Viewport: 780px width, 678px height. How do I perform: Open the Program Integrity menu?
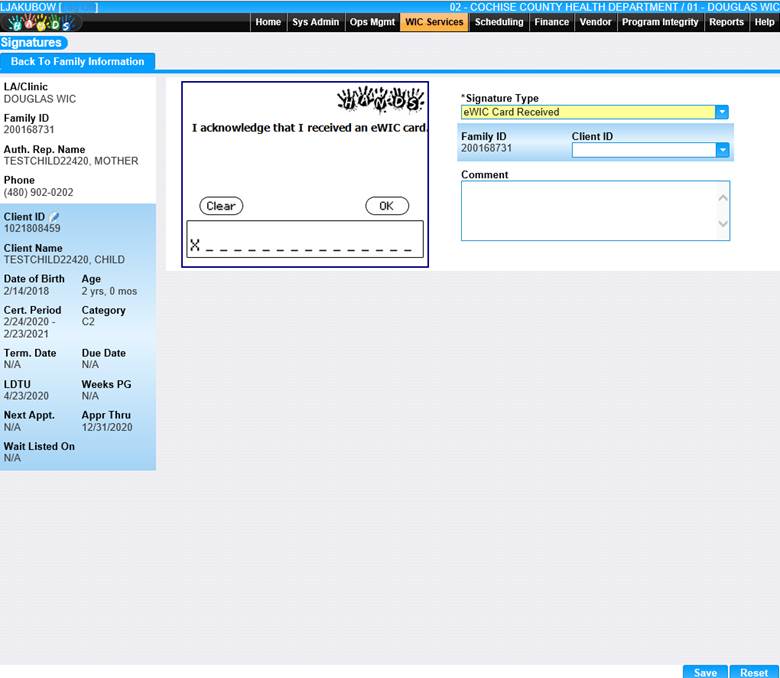[660, 22]
